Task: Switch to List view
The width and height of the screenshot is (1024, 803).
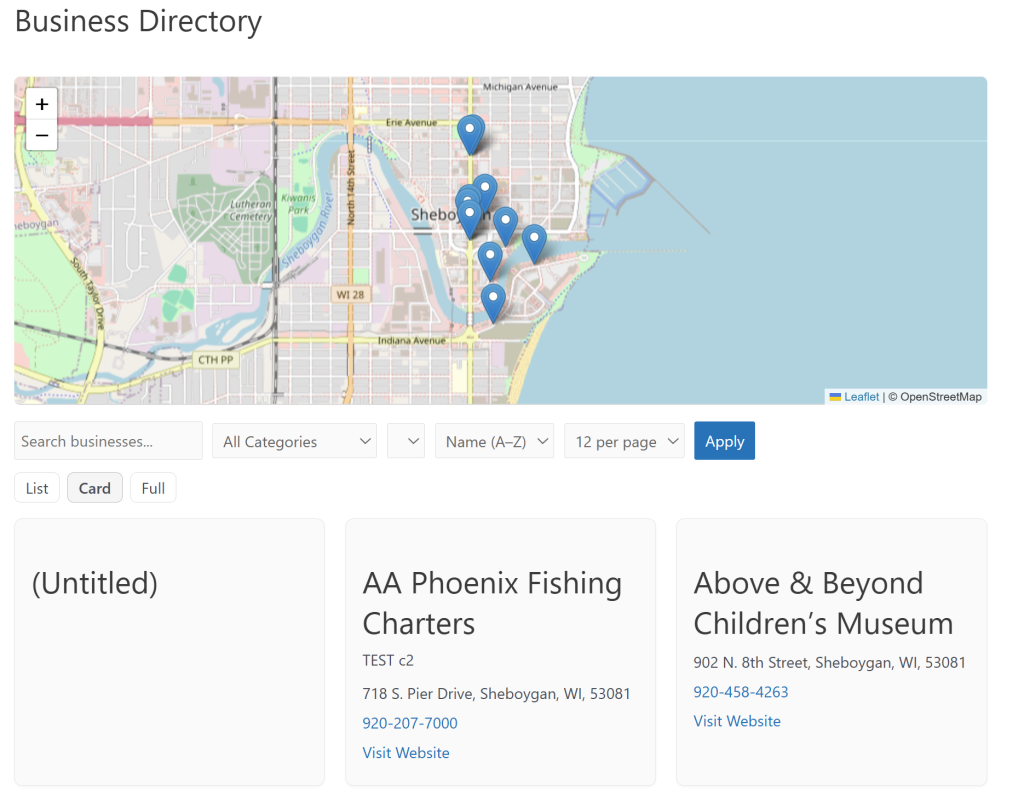Action: pos(36,487)
